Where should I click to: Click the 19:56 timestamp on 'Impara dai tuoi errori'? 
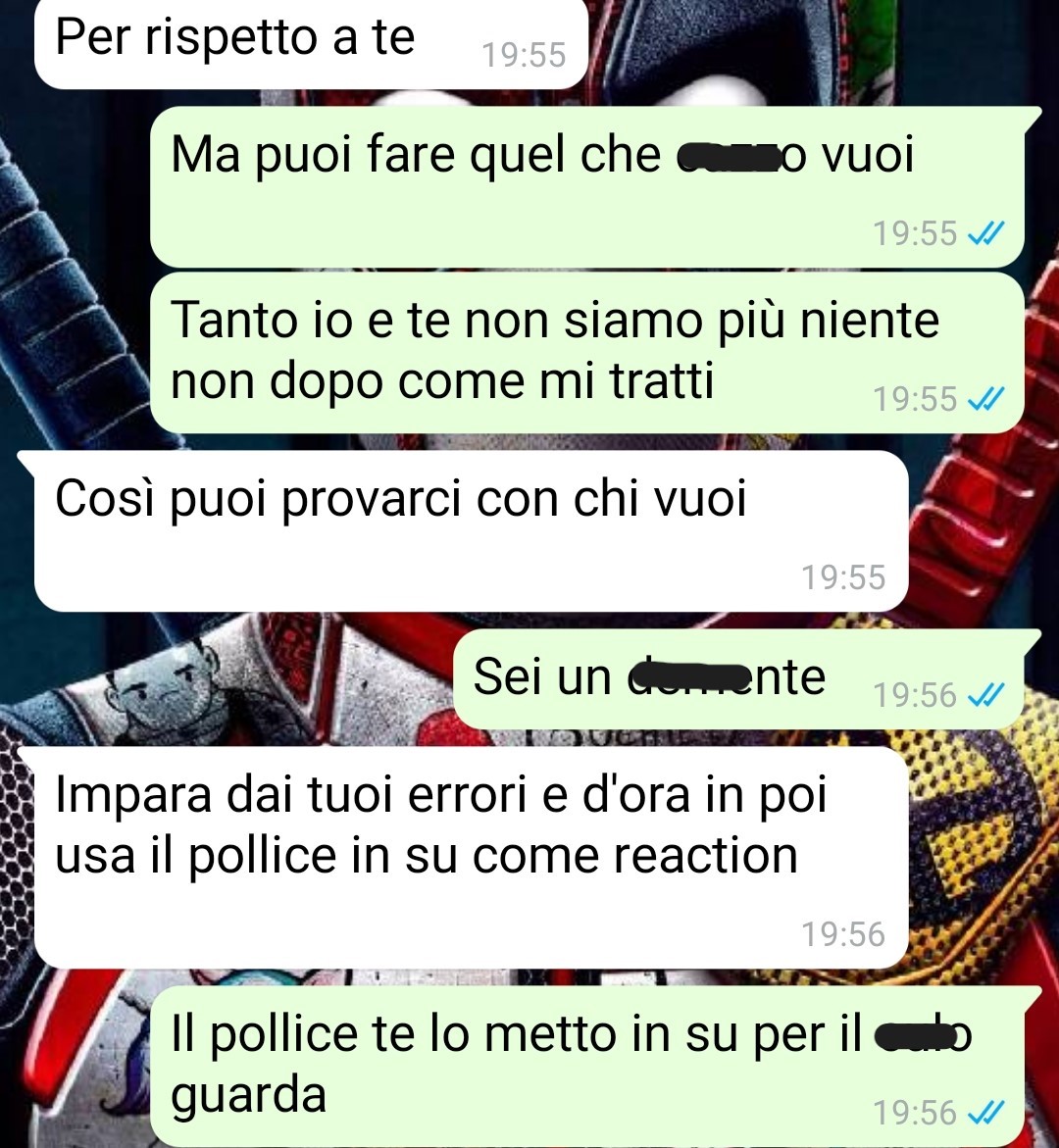click(x=843, y=934)
